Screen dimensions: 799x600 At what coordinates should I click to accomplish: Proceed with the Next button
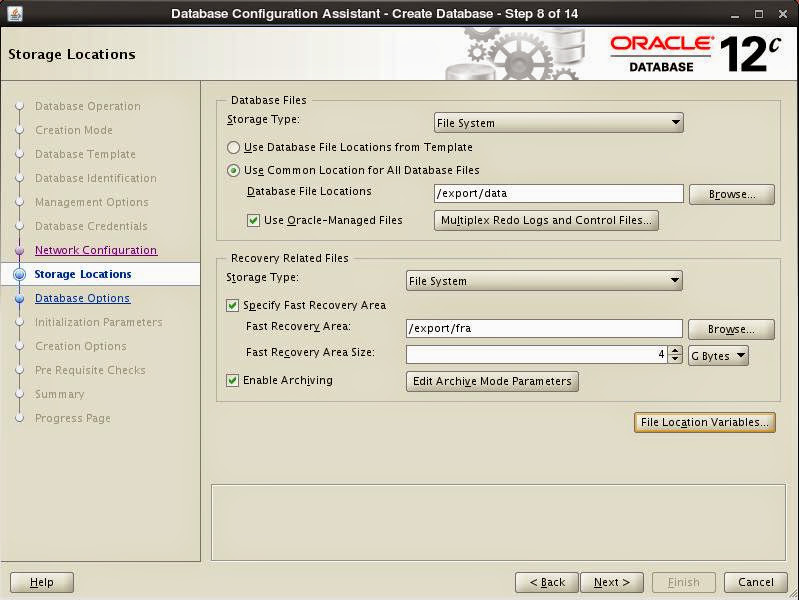tap(611, 582)
